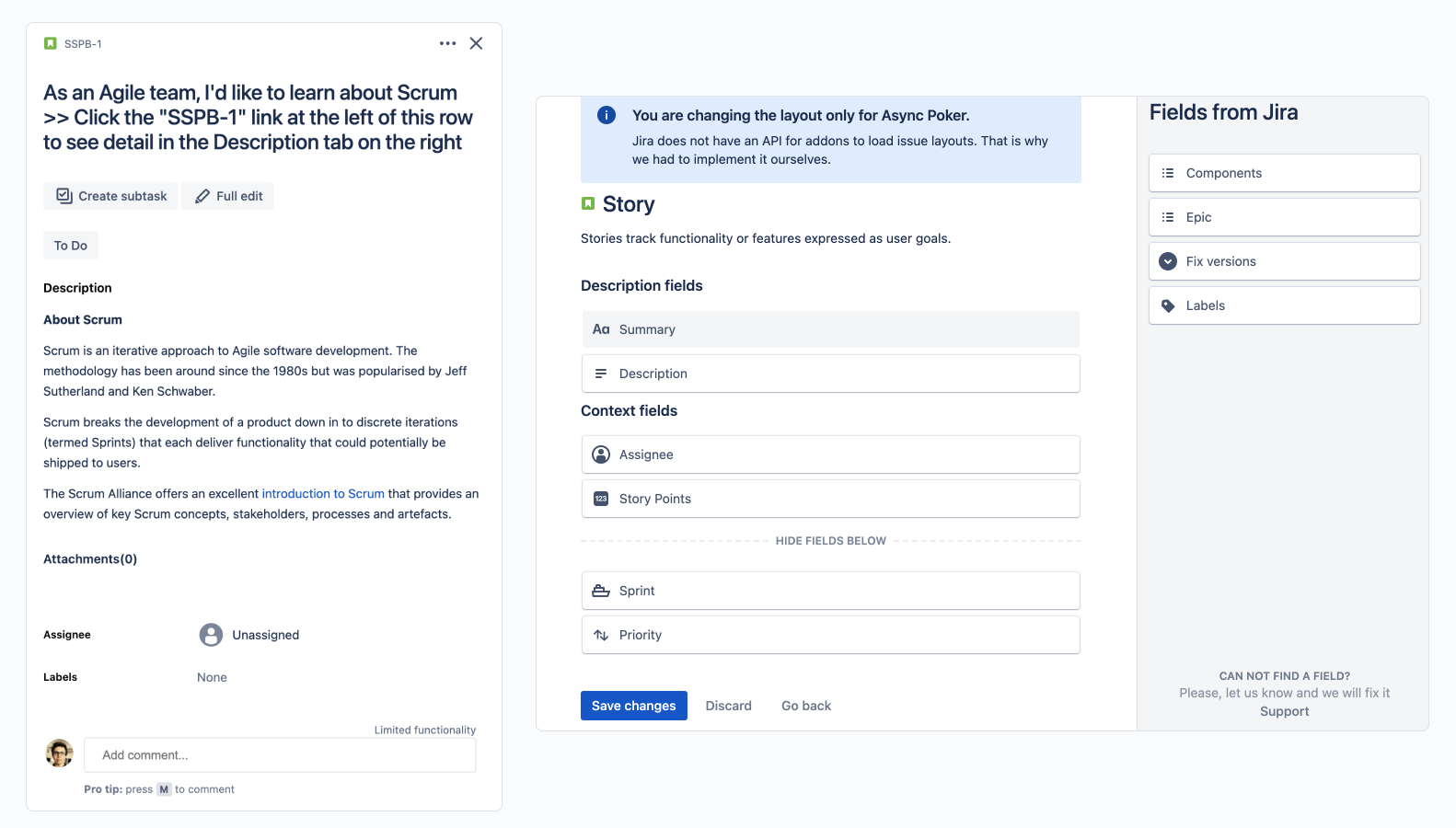1456x828 pixels.
Task: Close the SSPB-1 issue panel
Action: [x=476, y=43]
